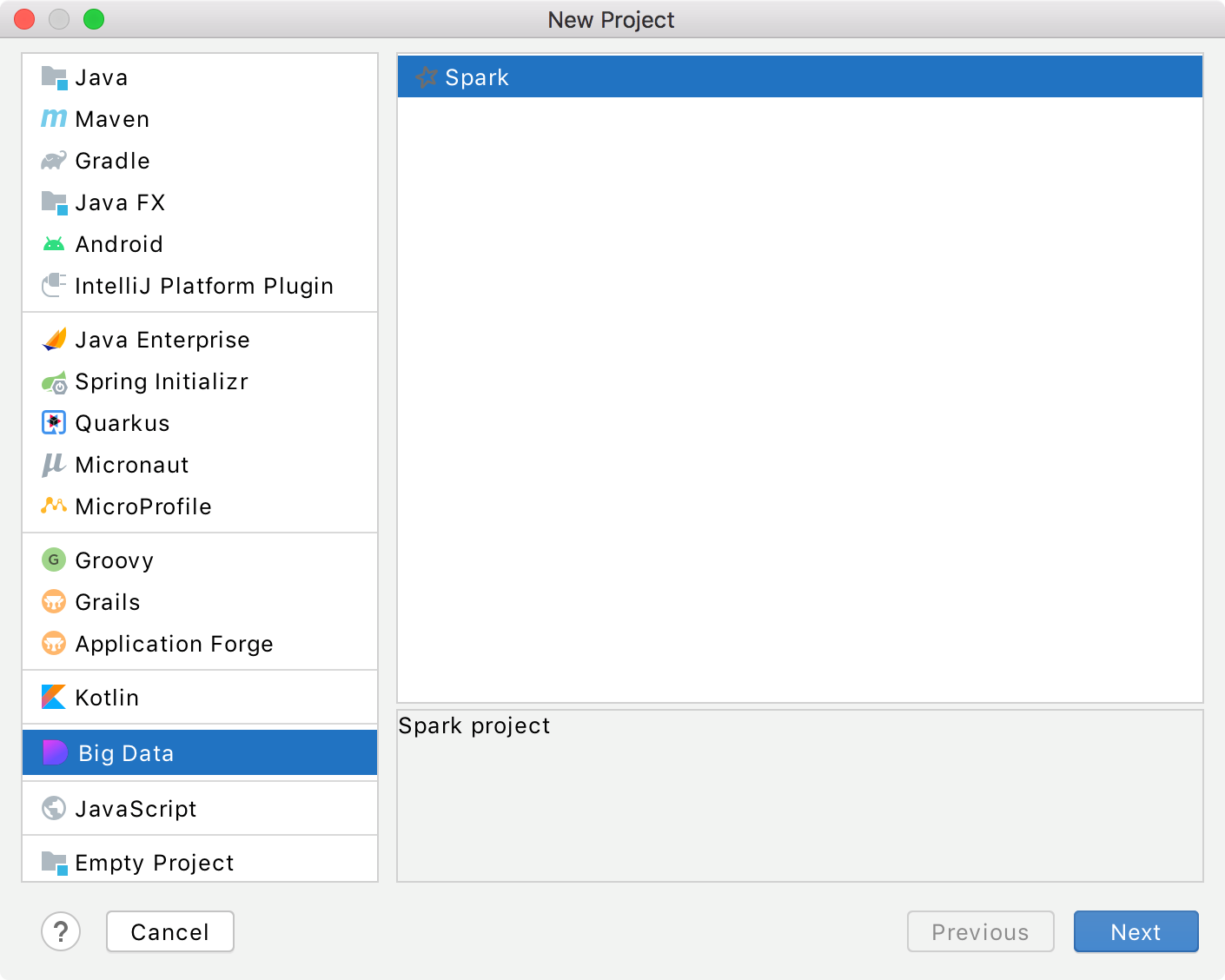The image size is (1225, 980).
Task: Pick Gradle as the project type
Action: click(200, 161)
